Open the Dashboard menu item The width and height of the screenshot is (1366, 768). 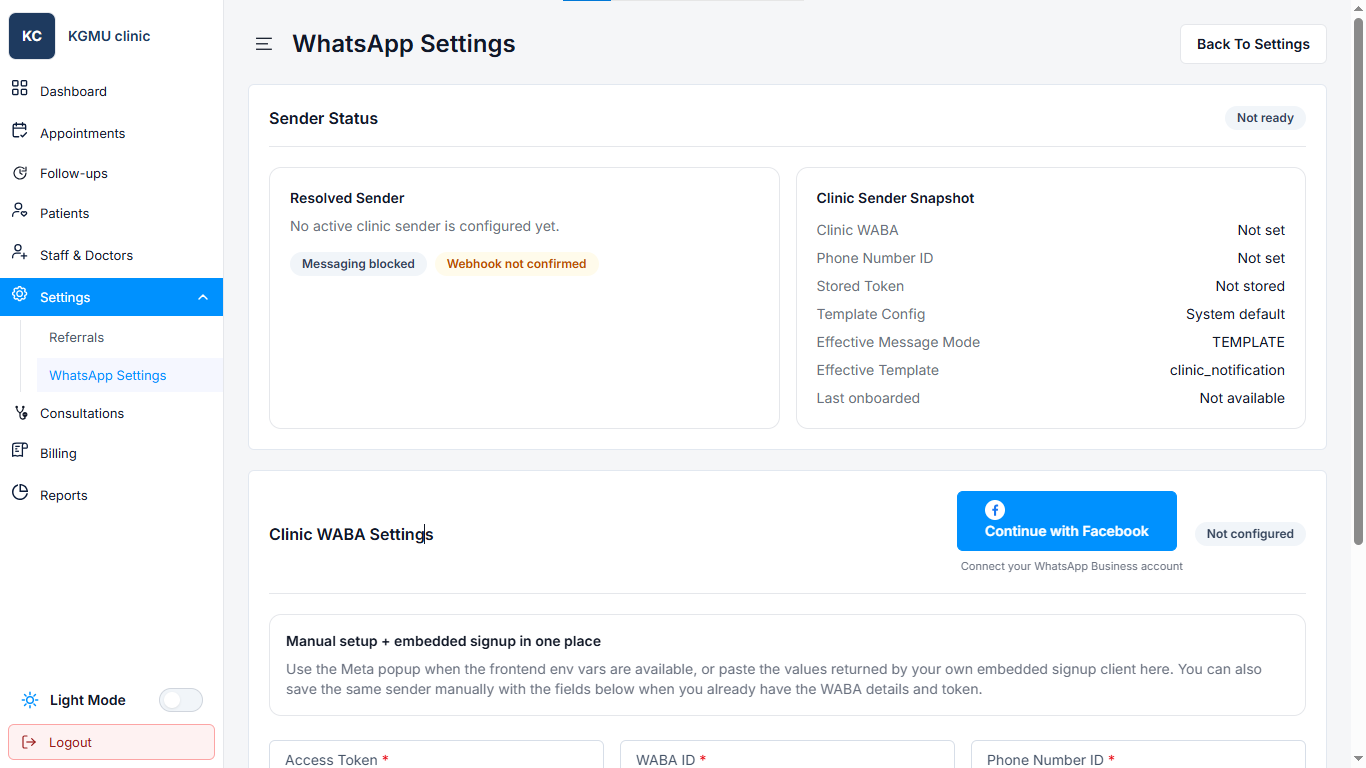(111, 91)
